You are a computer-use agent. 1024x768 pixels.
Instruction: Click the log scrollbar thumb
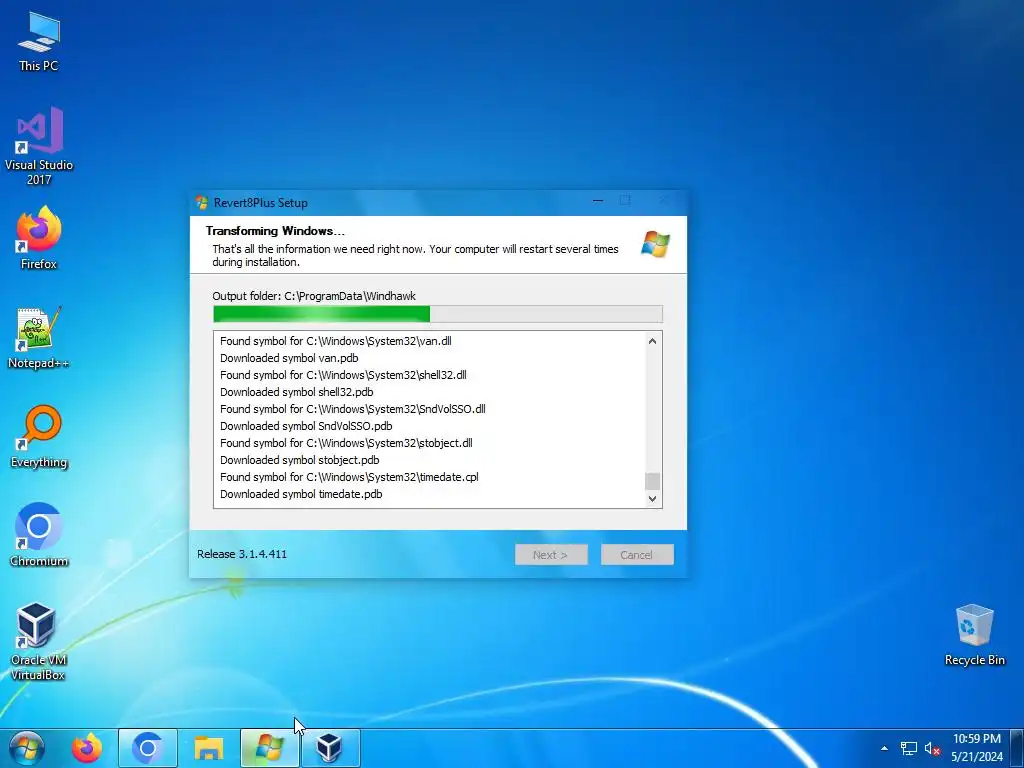652,481
